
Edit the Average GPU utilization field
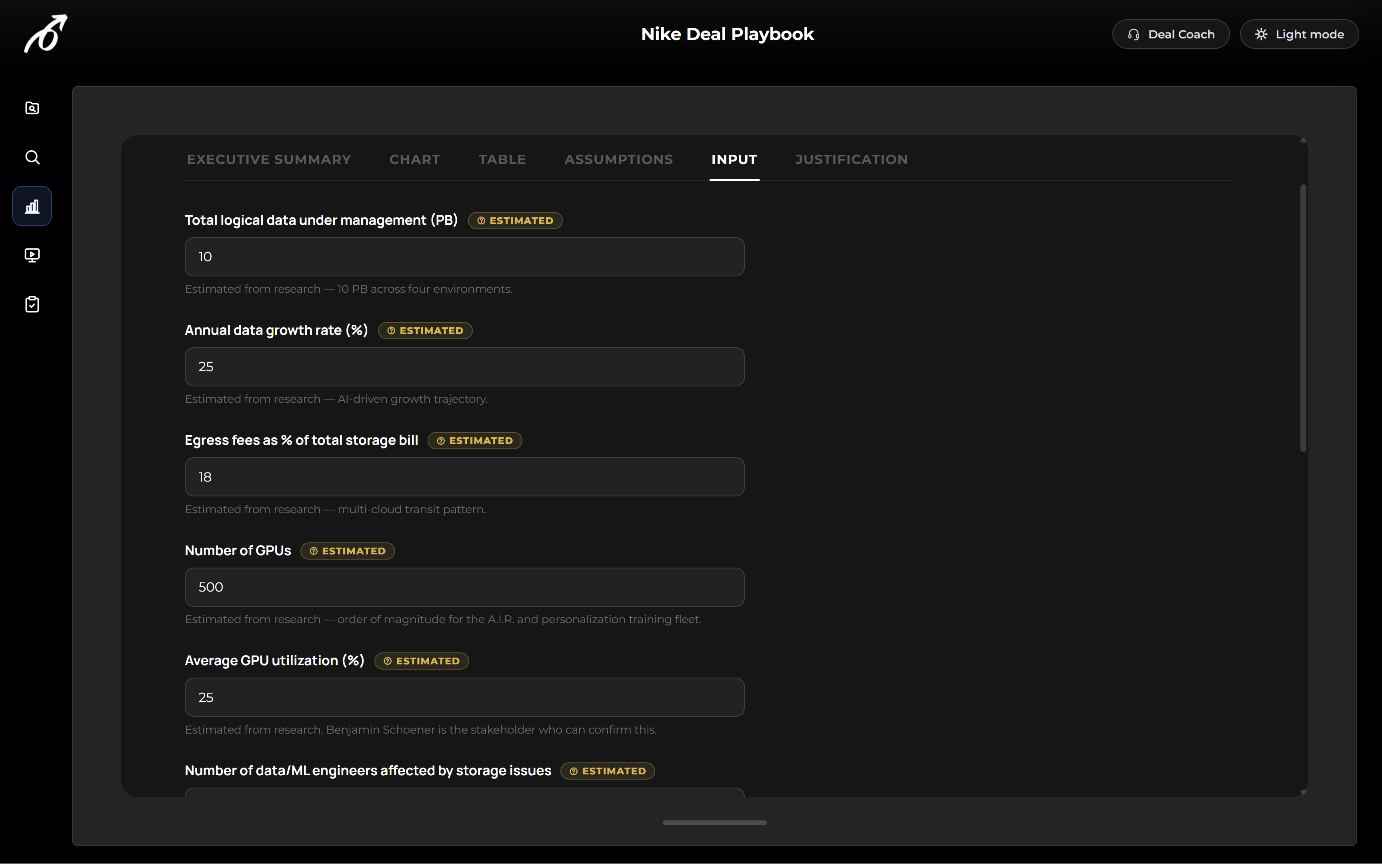465,697
